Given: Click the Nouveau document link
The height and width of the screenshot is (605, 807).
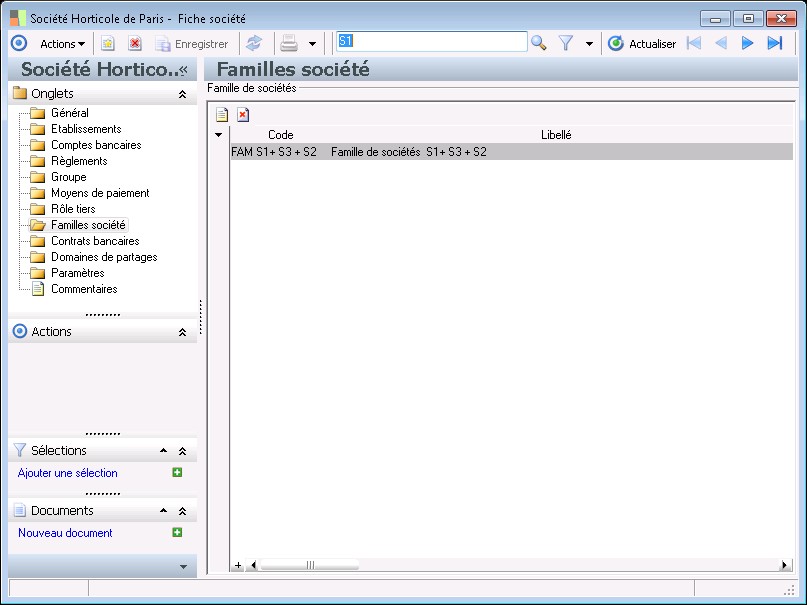Looking at the screenshot, I should tap(65, 533).
